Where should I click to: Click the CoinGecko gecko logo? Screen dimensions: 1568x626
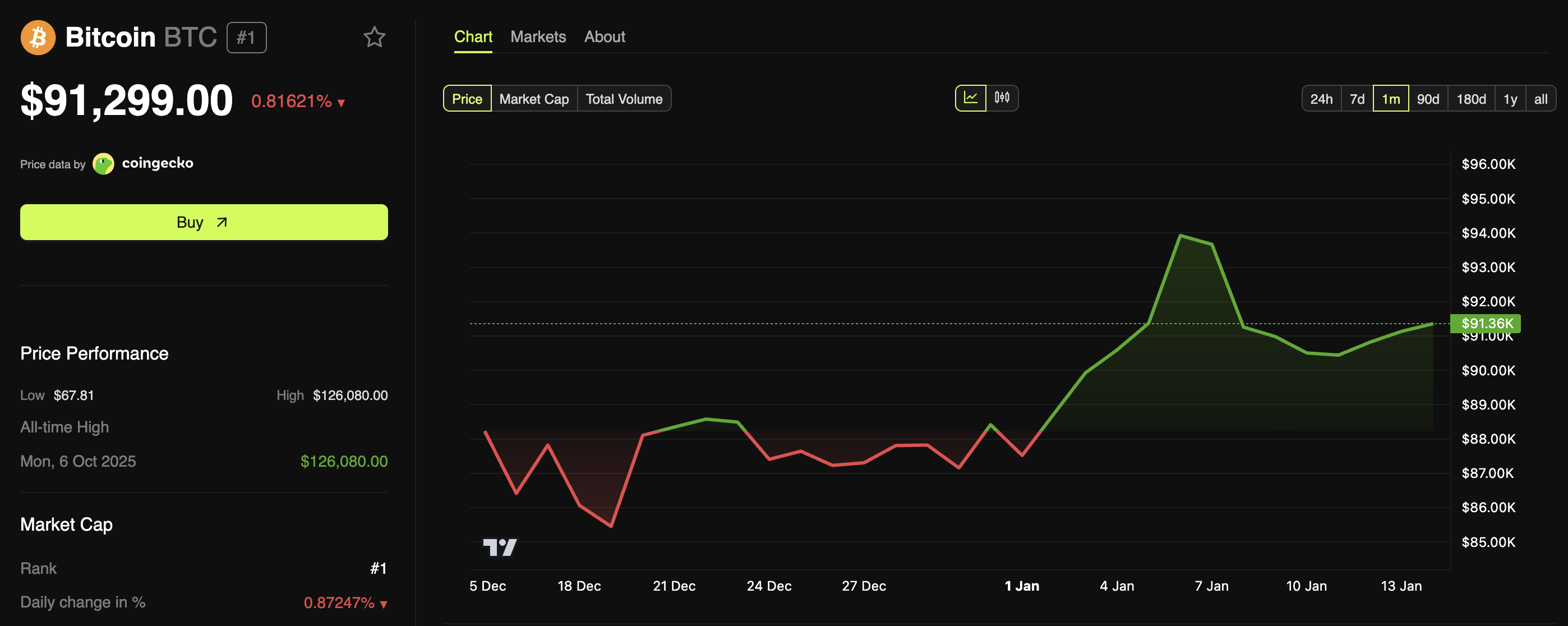[104, 164]
